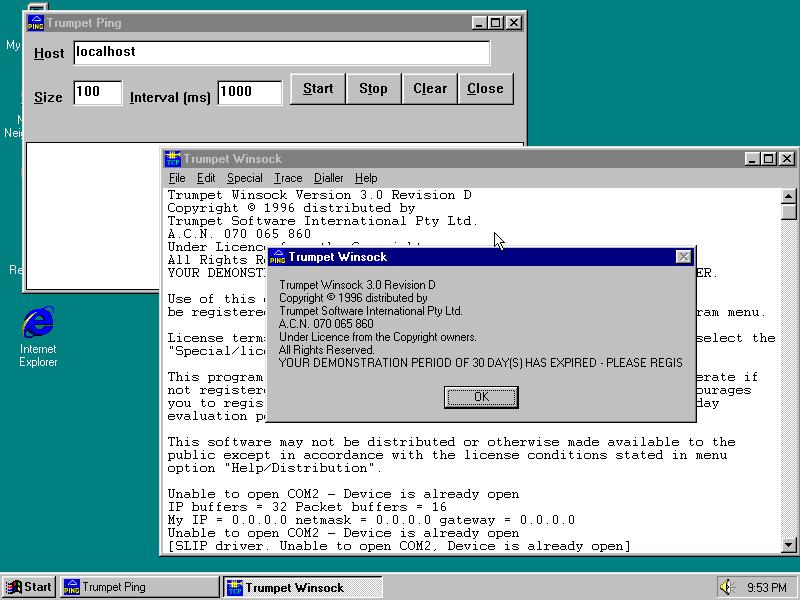Confirm the expired demo dialog with OK
This screenshot has width=800, height=600.
tap(481, 397)
